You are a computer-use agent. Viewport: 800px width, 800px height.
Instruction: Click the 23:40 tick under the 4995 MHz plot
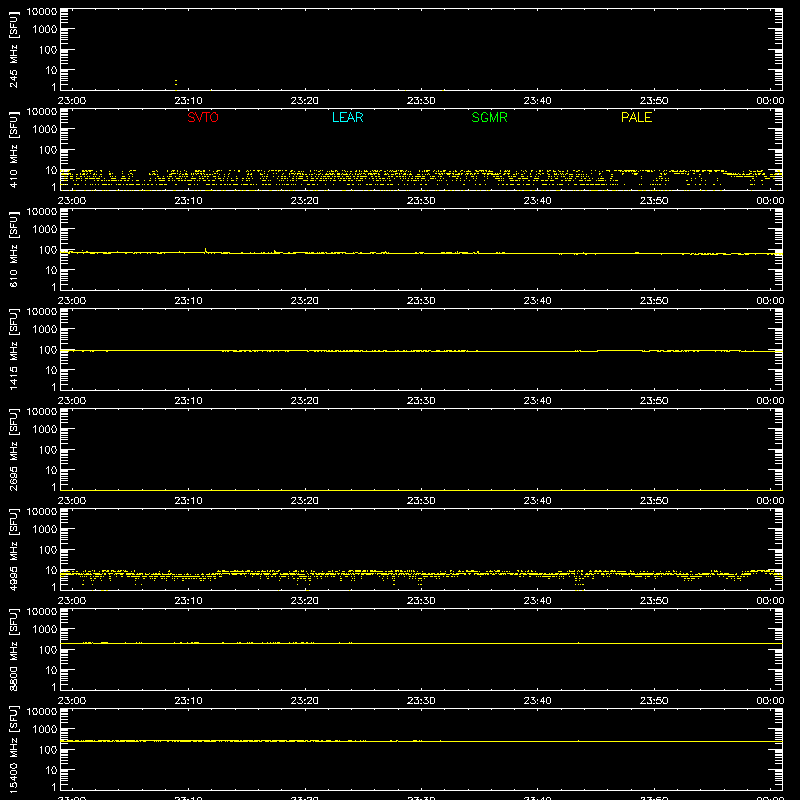537,601
